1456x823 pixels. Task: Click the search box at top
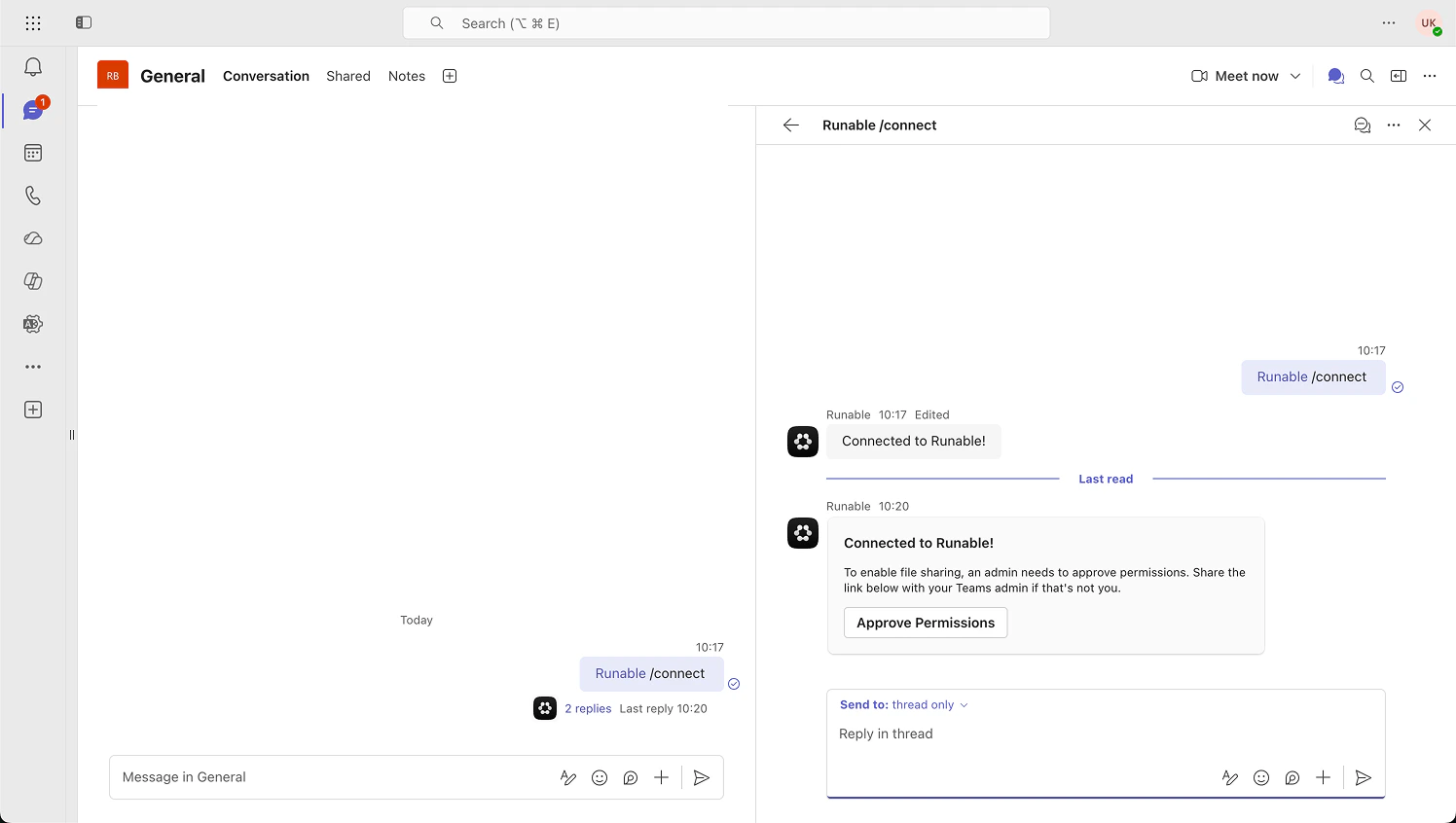tap(726, 23)
